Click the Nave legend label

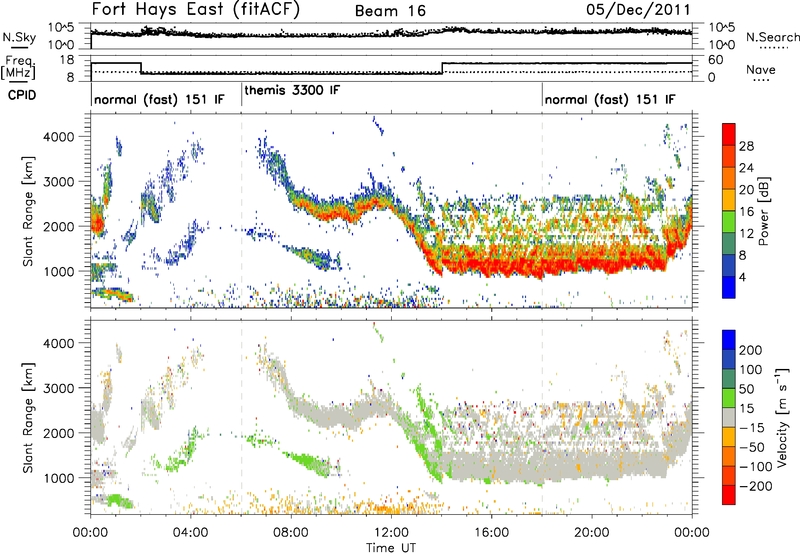pos(761,69)
